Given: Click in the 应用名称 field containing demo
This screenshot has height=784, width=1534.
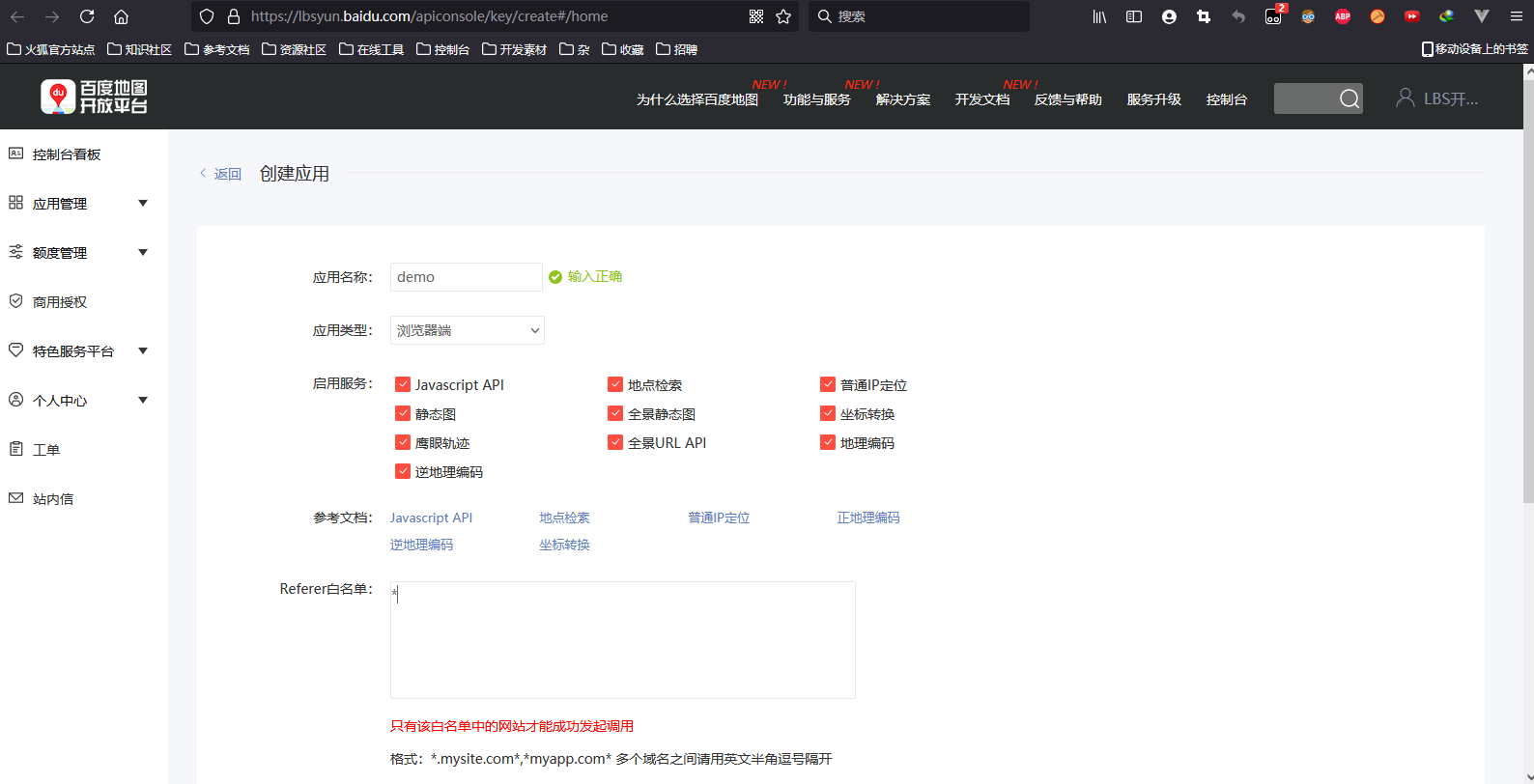Looking at the screenshot, I should (467, 277).
